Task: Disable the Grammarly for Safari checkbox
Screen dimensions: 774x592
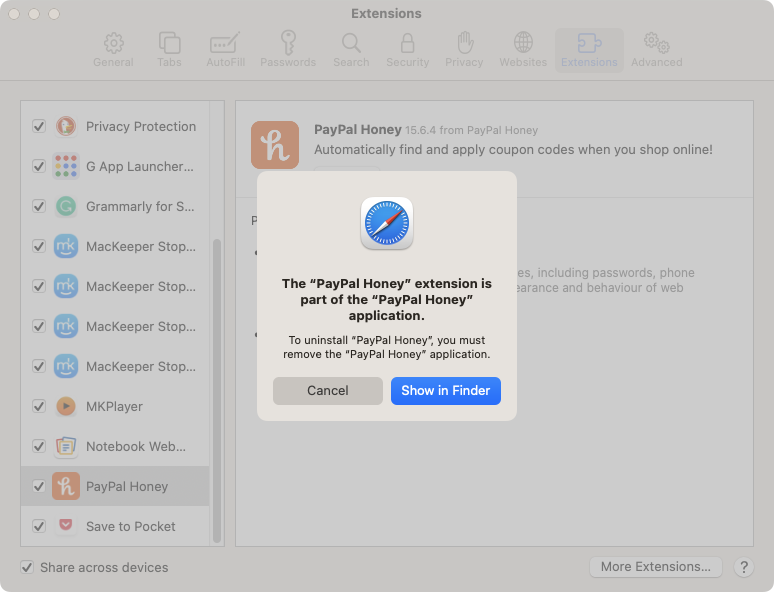Action: coord(39,206)
